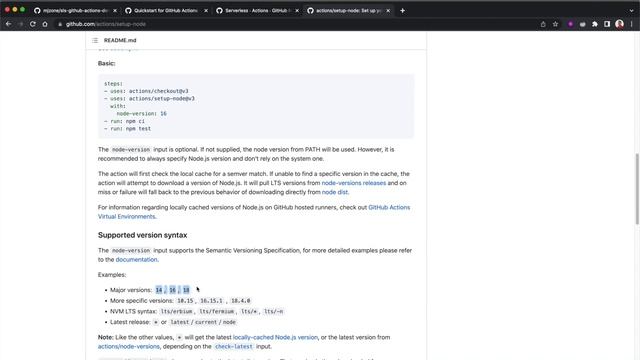Image resolution: width=640 pixels, height=360 pixels.
Task: Click specific version 18.4.0
Action: [x=240, y=301]
